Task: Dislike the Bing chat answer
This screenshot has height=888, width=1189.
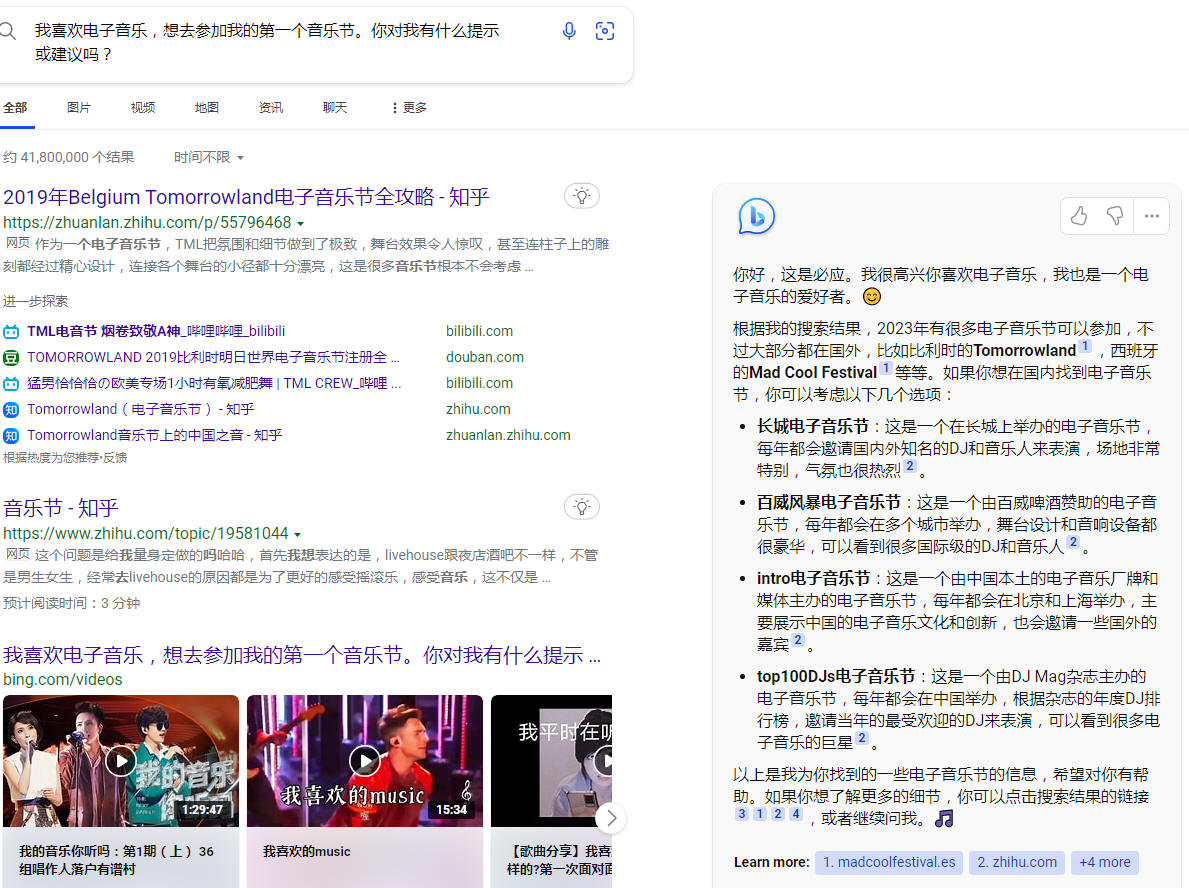Action: tap(1115, 216)
